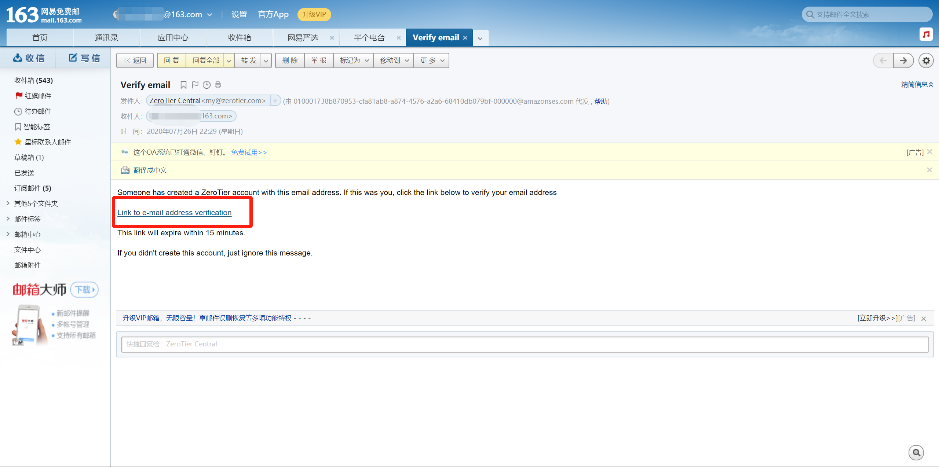Click 翻译成中文 translate option
This screenshot has width=939, height=467.
coord(150,170)
